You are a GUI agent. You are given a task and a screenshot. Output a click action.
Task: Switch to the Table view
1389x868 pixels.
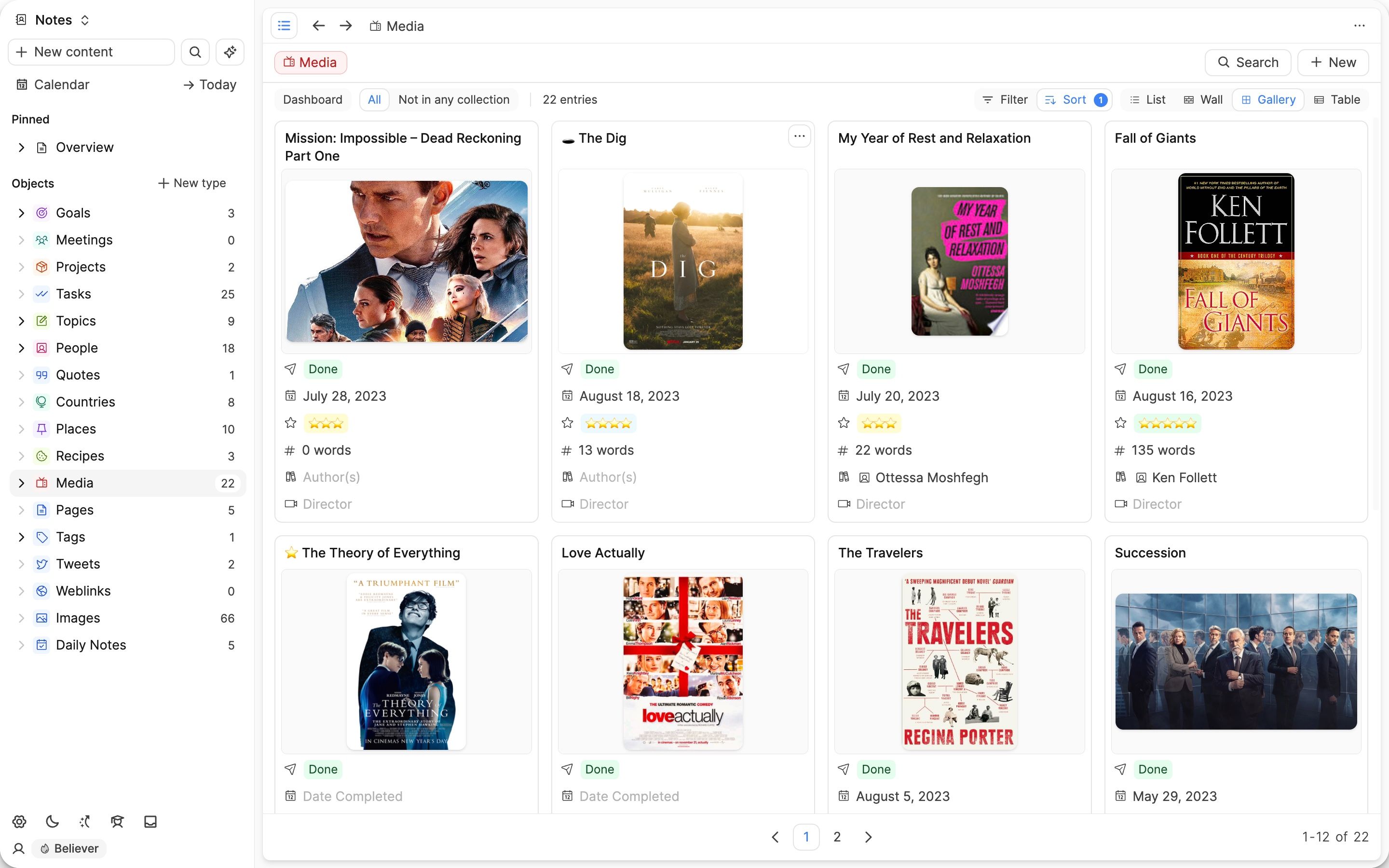pos(1338,99)
